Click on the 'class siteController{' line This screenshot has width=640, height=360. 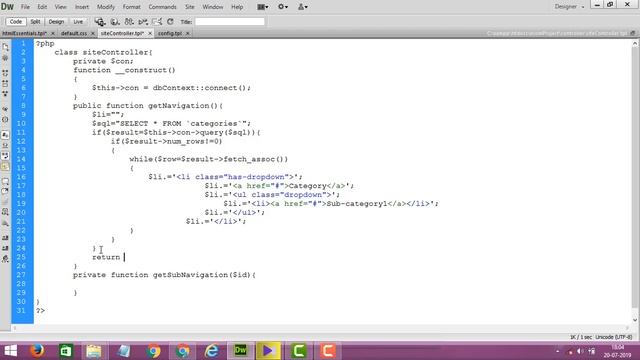(103, 52)
